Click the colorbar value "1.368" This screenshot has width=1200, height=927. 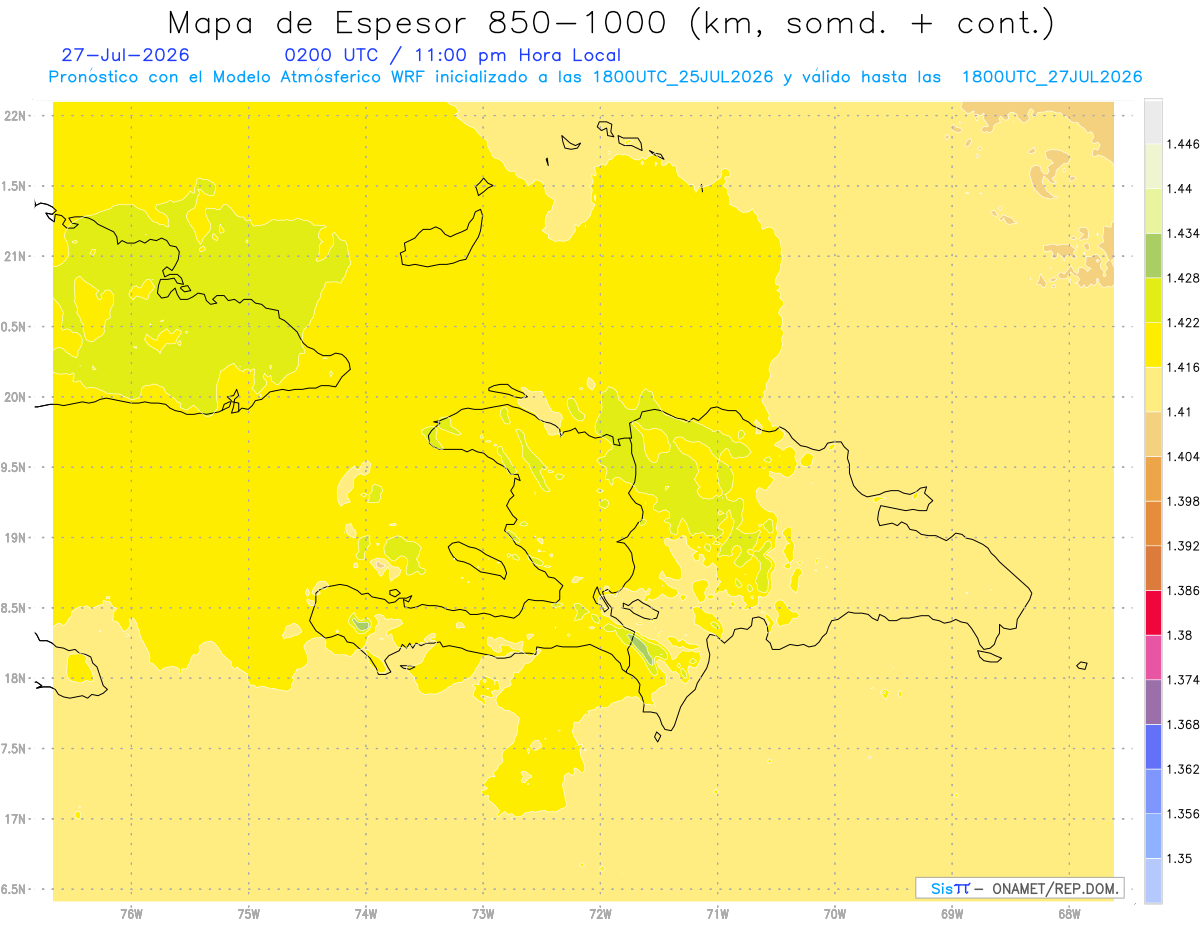1184,724
